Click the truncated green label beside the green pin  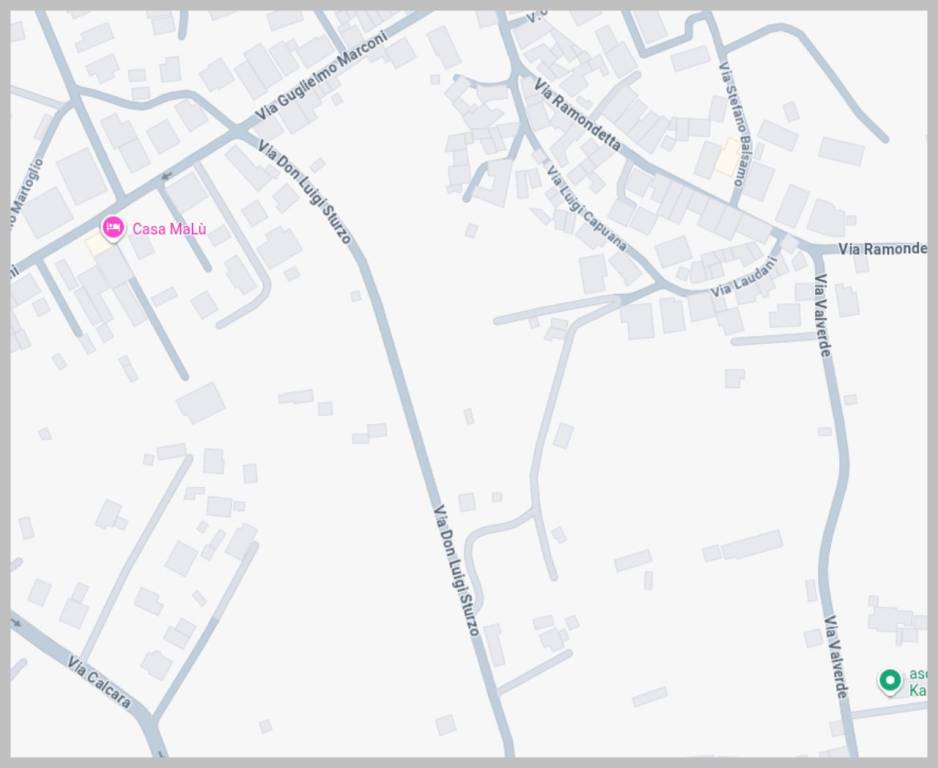[918, 682]
